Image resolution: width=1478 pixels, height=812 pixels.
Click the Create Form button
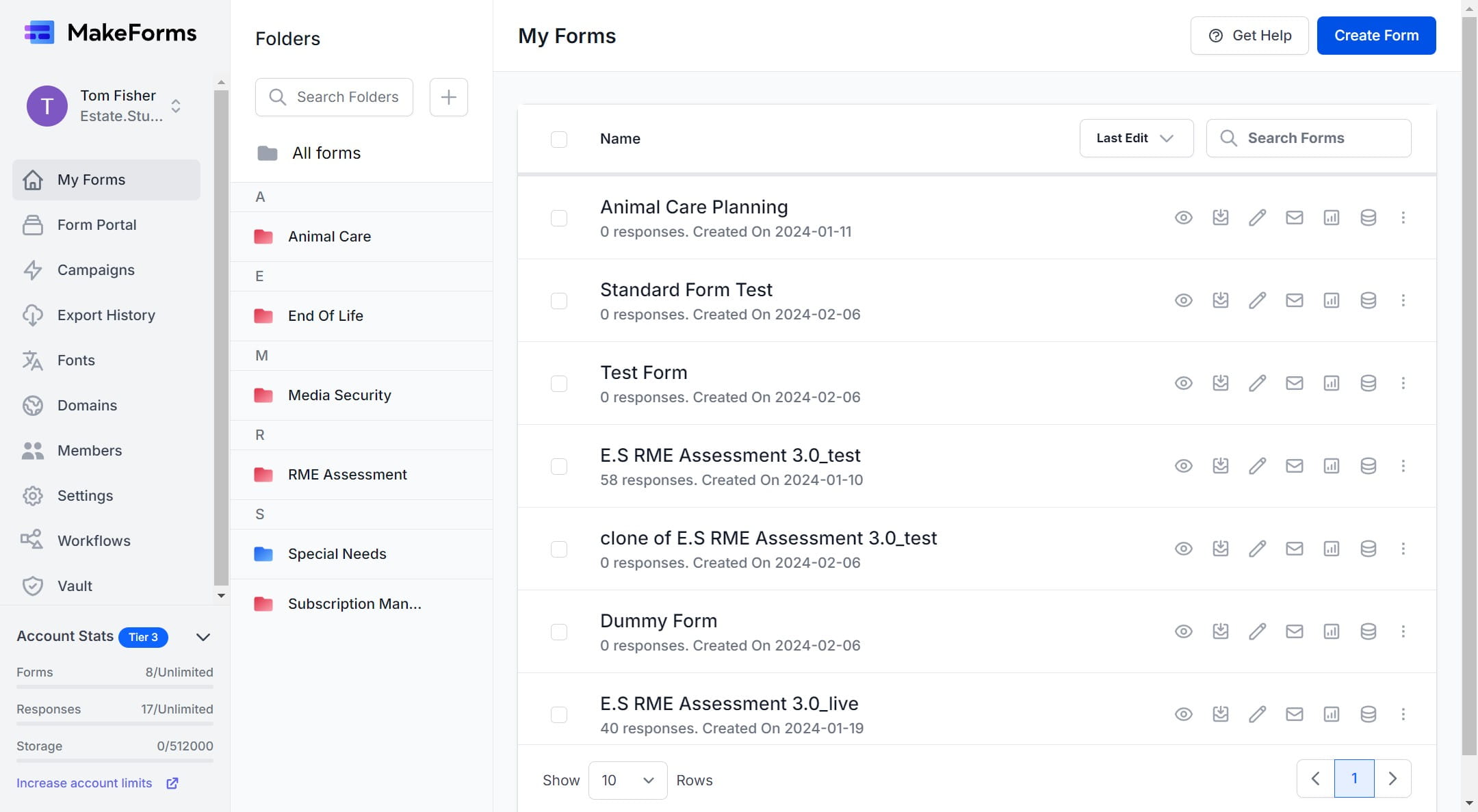click(1375, 35)
